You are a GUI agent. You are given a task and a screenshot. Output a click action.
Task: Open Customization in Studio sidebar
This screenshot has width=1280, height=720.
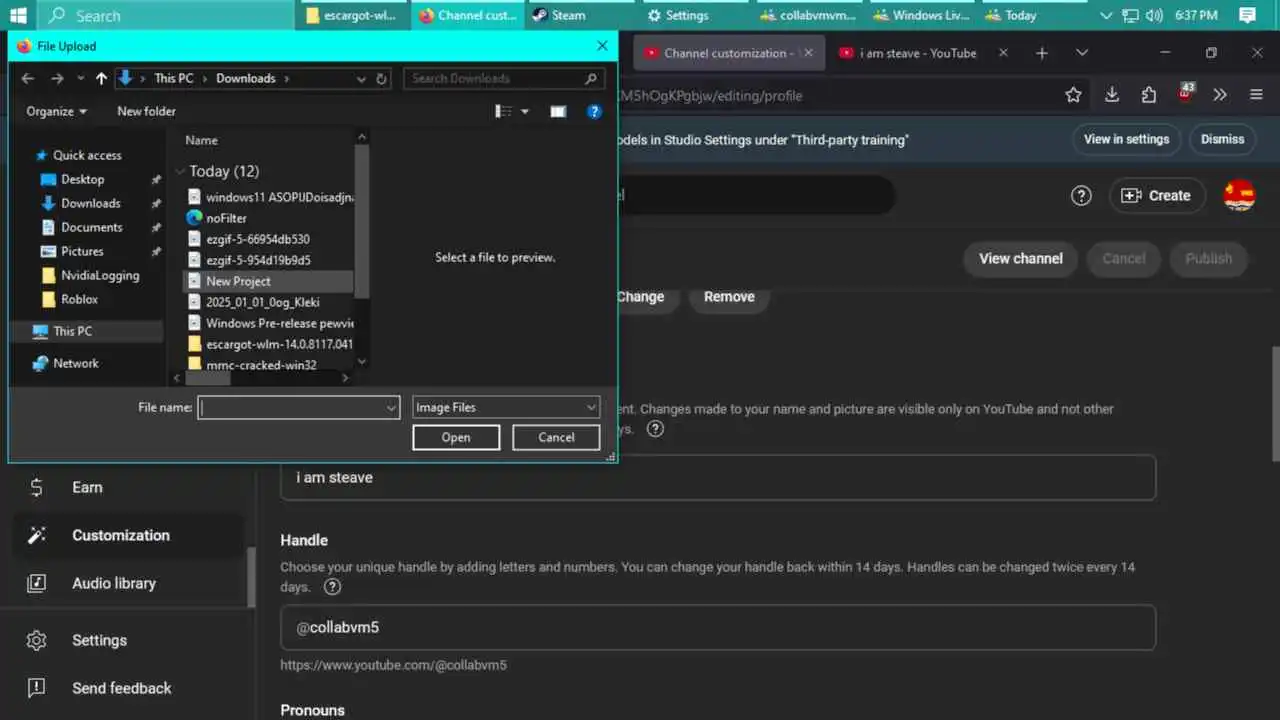[127, 535]
